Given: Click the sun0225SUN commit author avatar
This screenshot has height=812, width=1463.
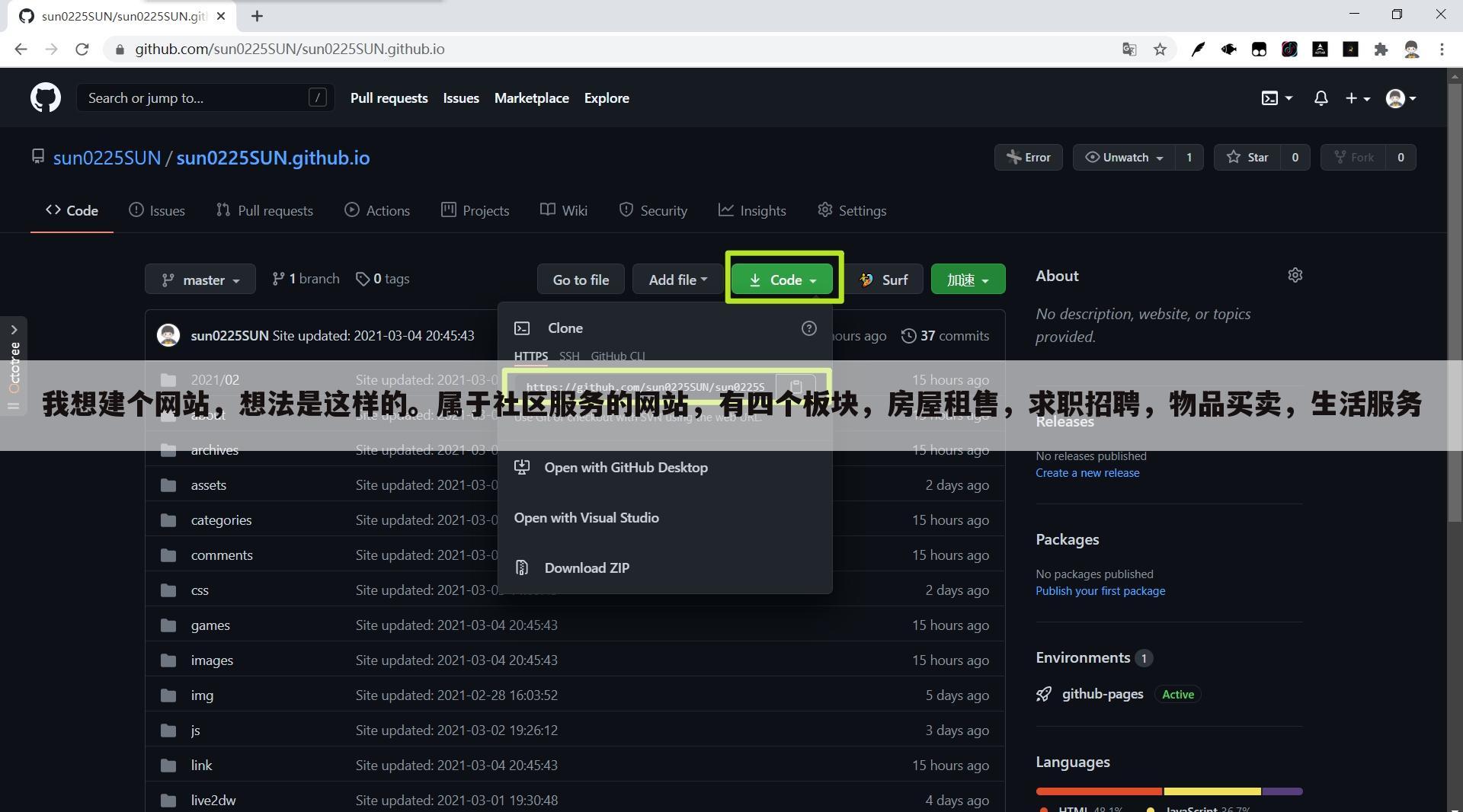Looking at the screenshot, I should coord(168,335).
